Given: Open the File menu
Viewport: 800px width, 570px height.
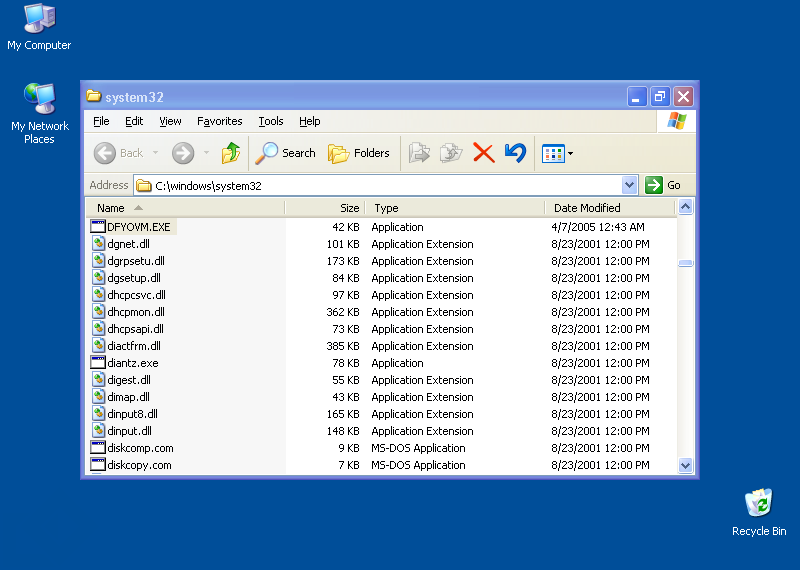Looking at the screenshot, I should click(x=101, y=121).
